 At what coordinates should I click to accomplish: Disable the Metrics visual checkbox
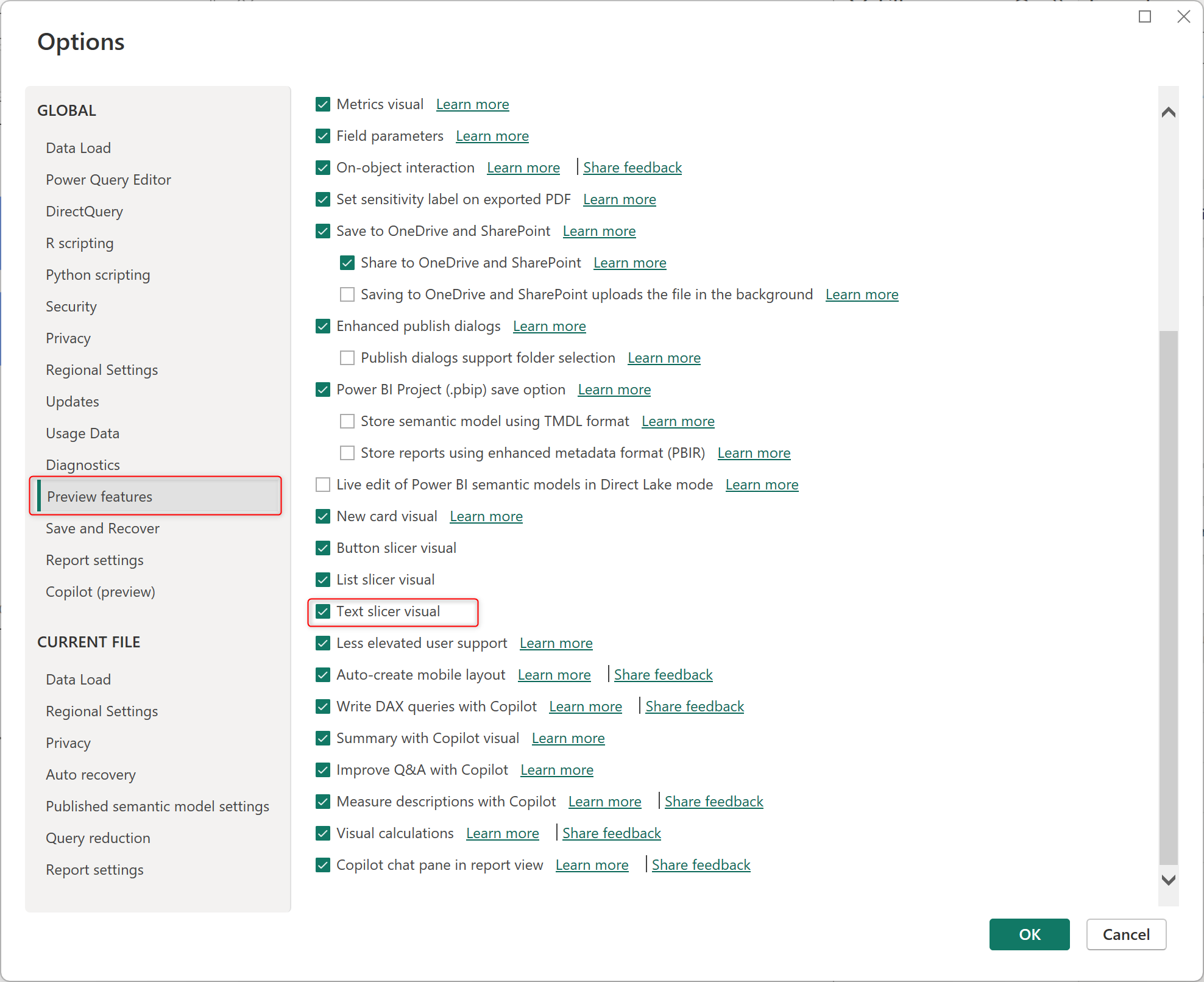[x=323, y=104]
